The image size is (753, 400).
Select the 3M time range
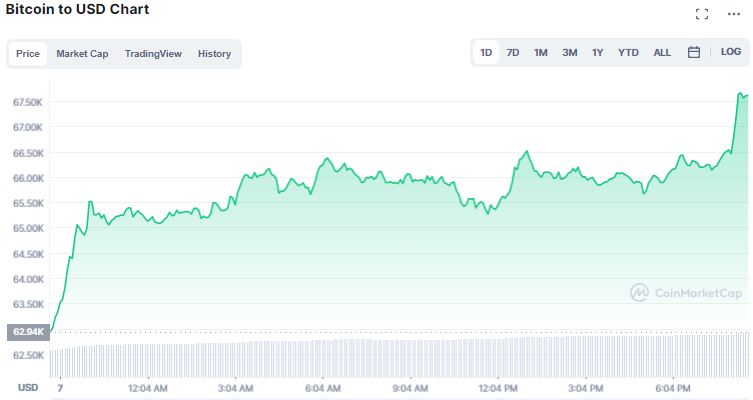coord(570,52)
